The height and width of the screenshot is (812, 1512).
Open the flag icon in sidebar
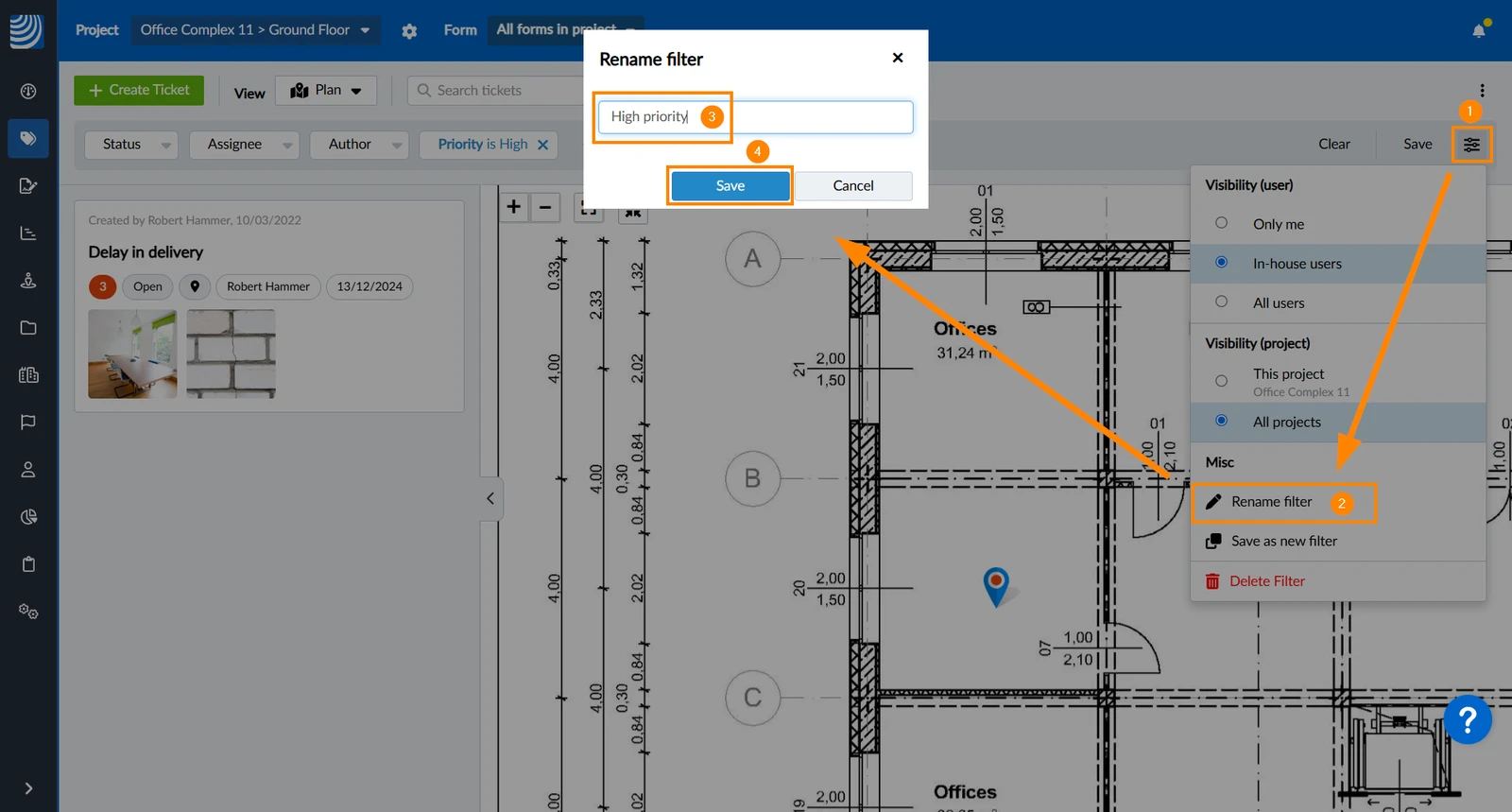[28, 423]
